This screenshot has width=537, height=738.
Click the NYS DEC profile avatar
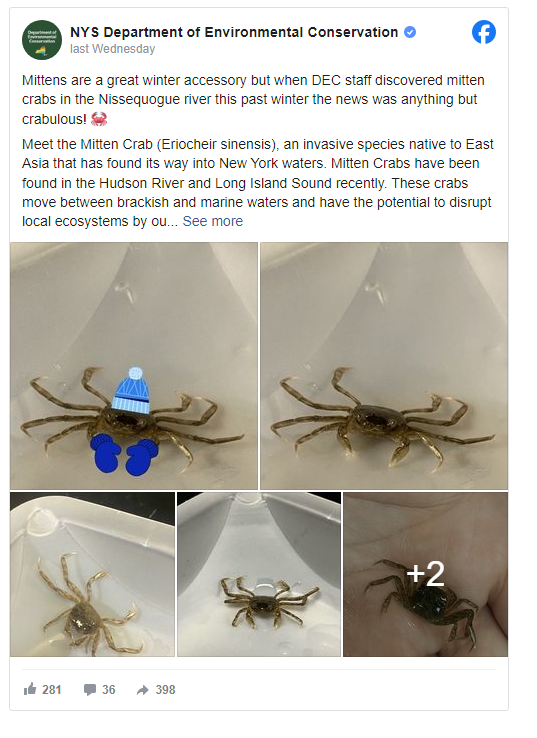[x=42, y=40]
